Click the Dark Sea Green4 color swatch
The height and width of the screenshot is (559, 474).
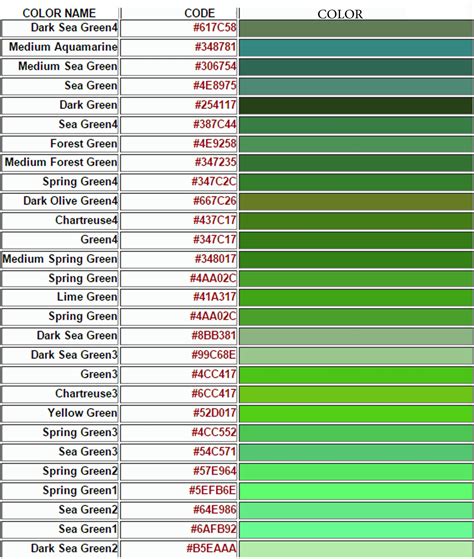356,29
